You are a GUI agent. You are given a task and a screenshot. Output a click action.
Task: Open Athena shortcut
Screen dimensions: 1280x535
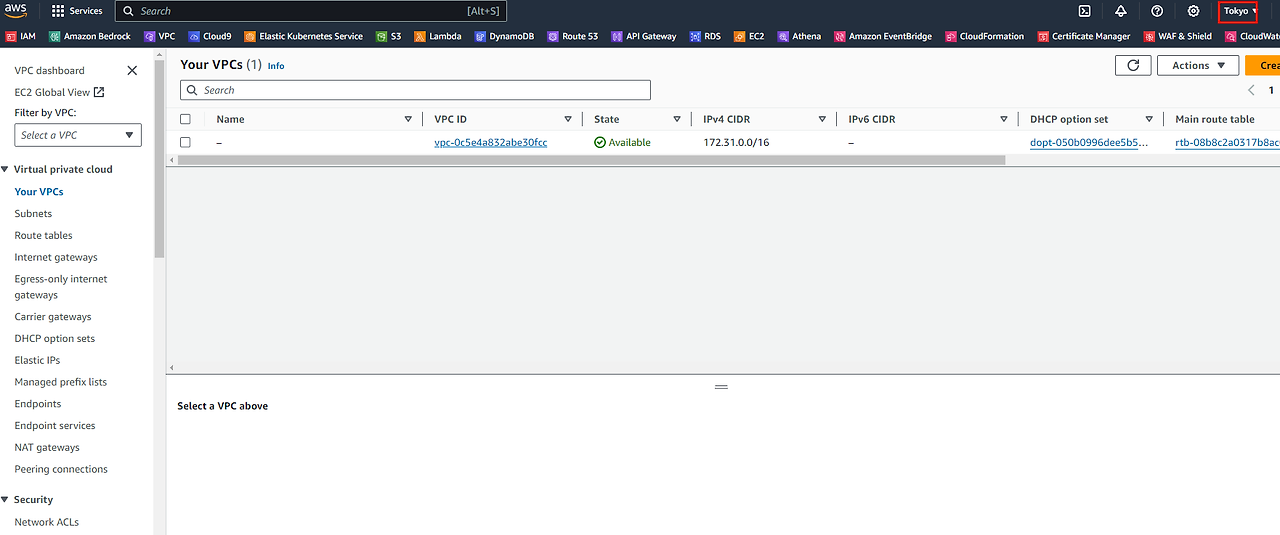[x=799, y=36]
